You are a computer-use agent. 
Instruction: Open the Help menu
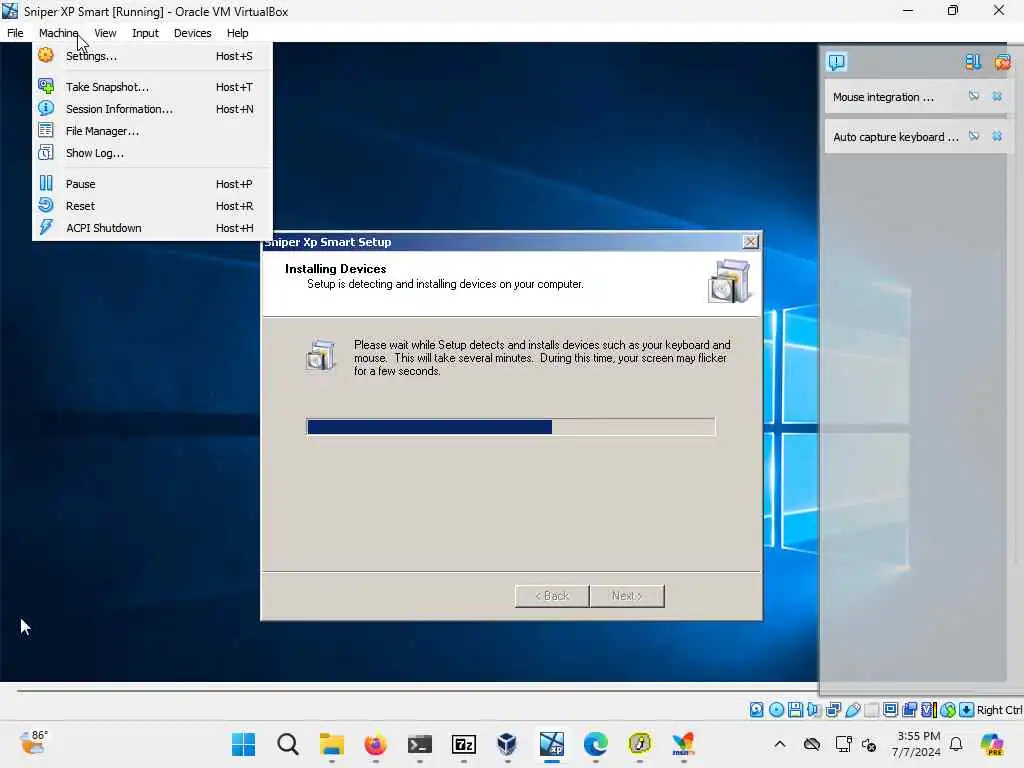[x=237, y=33]
